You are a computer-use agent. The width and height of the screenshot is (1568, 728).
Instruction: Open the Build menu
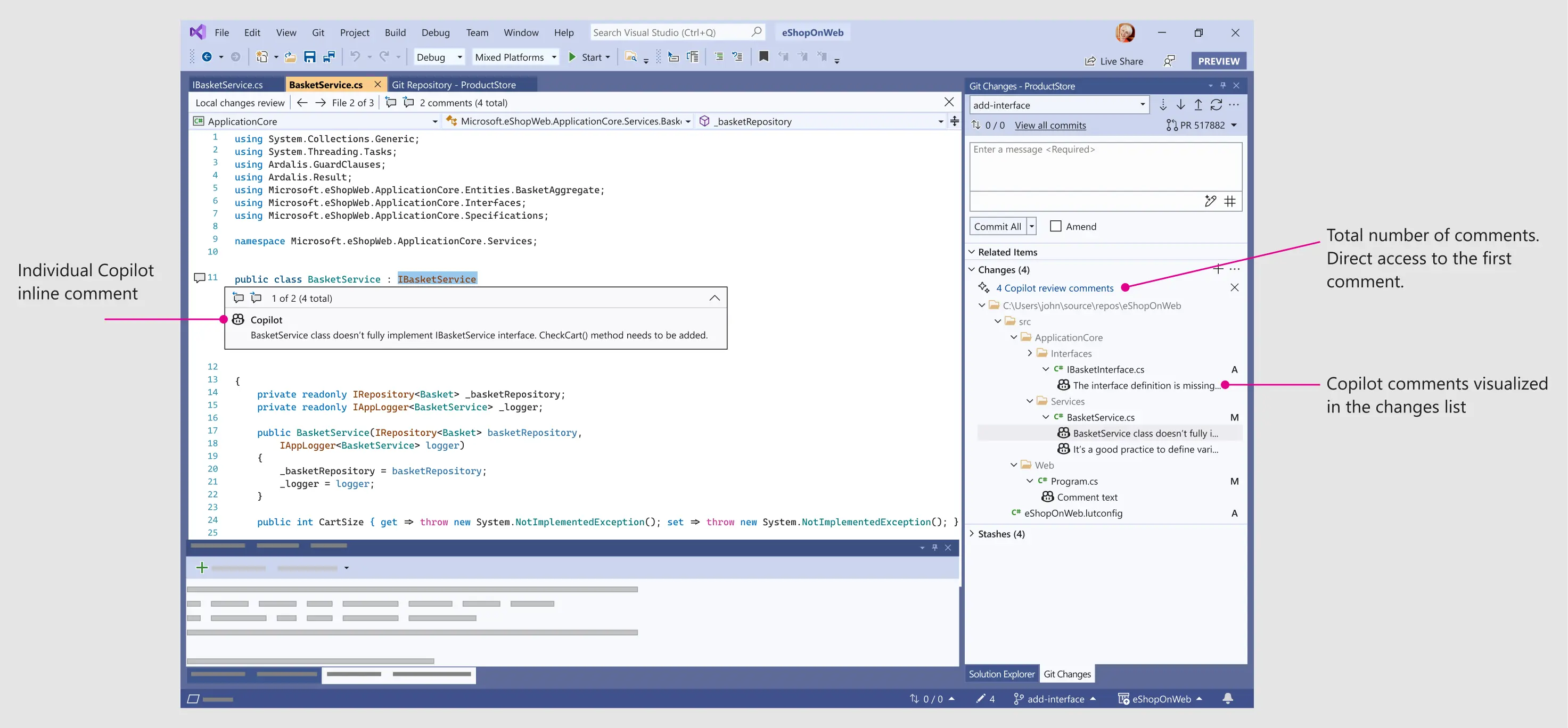click(395, 33)
